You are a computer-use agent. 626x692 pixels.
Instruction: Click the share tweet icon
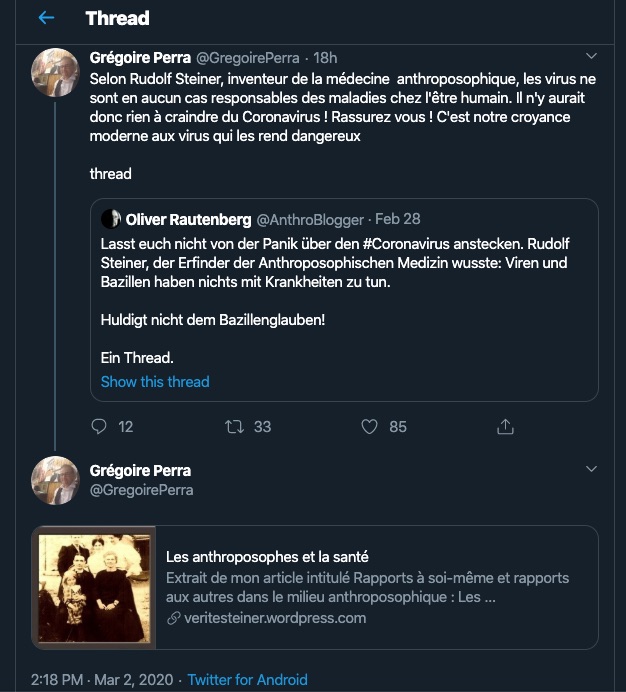[x=506, y=426]
